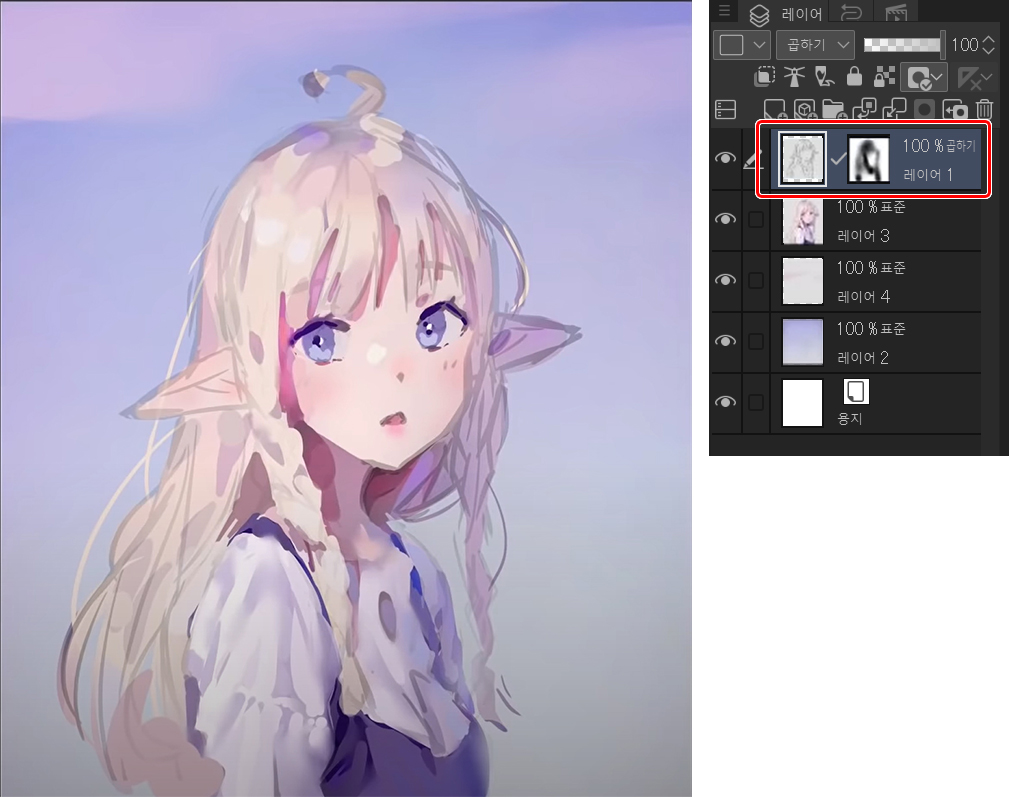This screenshot has height=798, width=1009.
Task: Click the lock transparent pixels icon
Action: tap(884, 77)
